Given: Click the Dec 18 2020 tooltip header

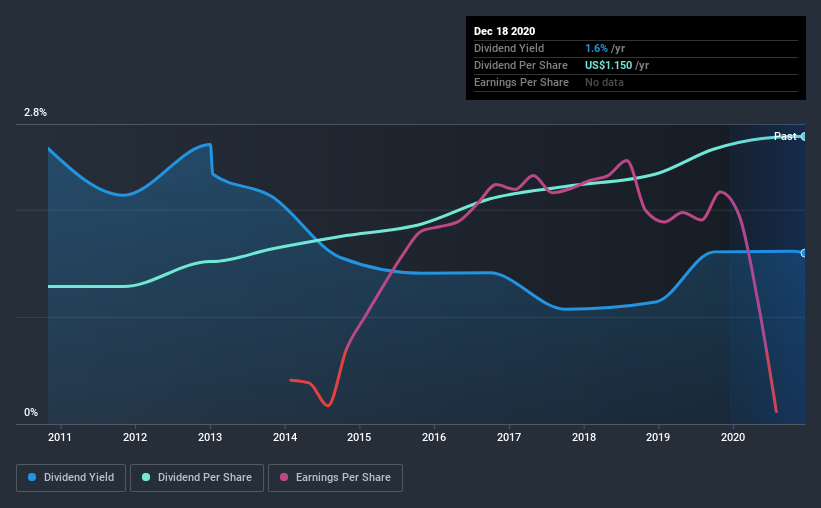Looking at the screenshot, I should point(504,31).
